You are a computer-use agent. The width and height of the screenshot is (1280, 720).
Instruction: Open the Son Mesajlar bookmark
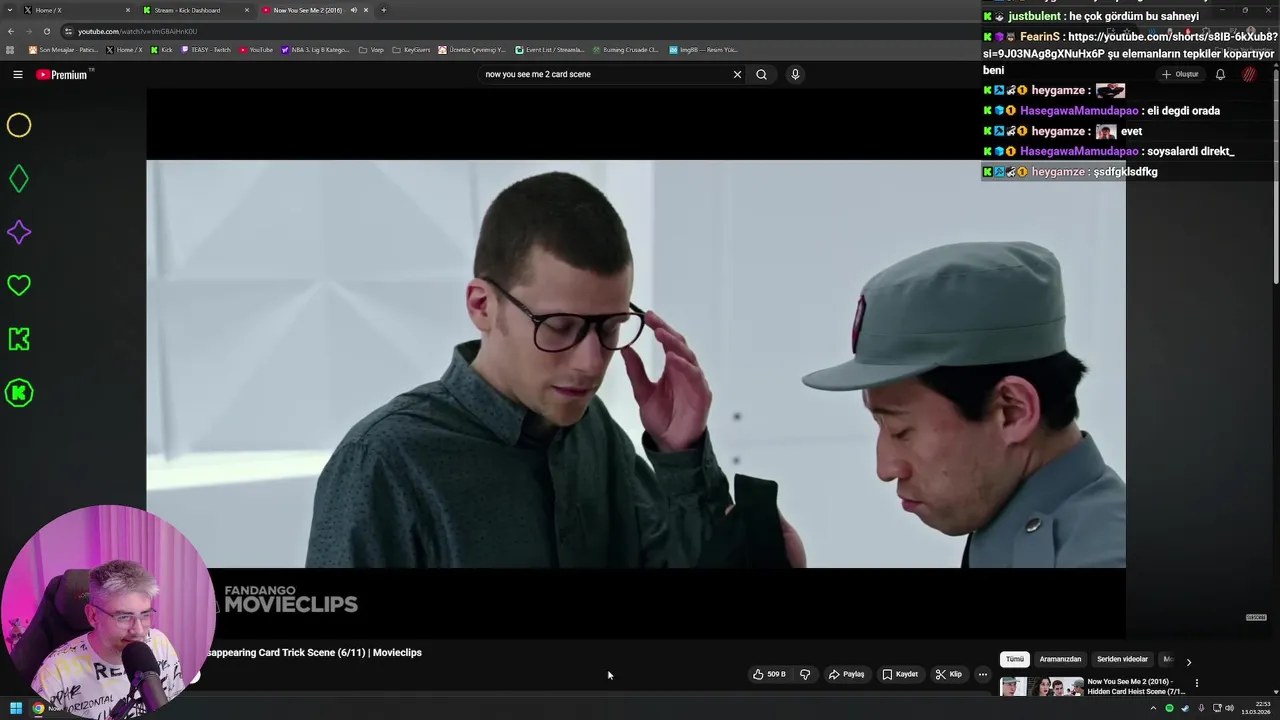click(x=64, y=50)
